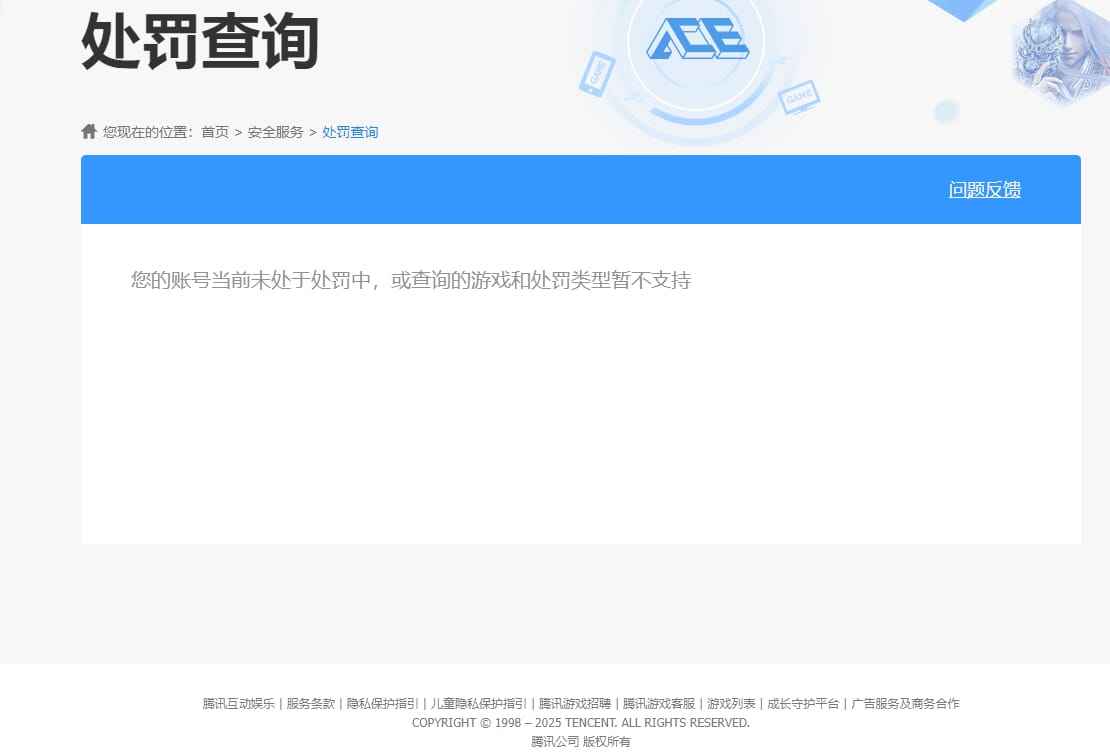Image resolution: width=1110 pixels, height=752 pixels.
Task: Open 成长守护平台 footer link
Action: [803, 704]
